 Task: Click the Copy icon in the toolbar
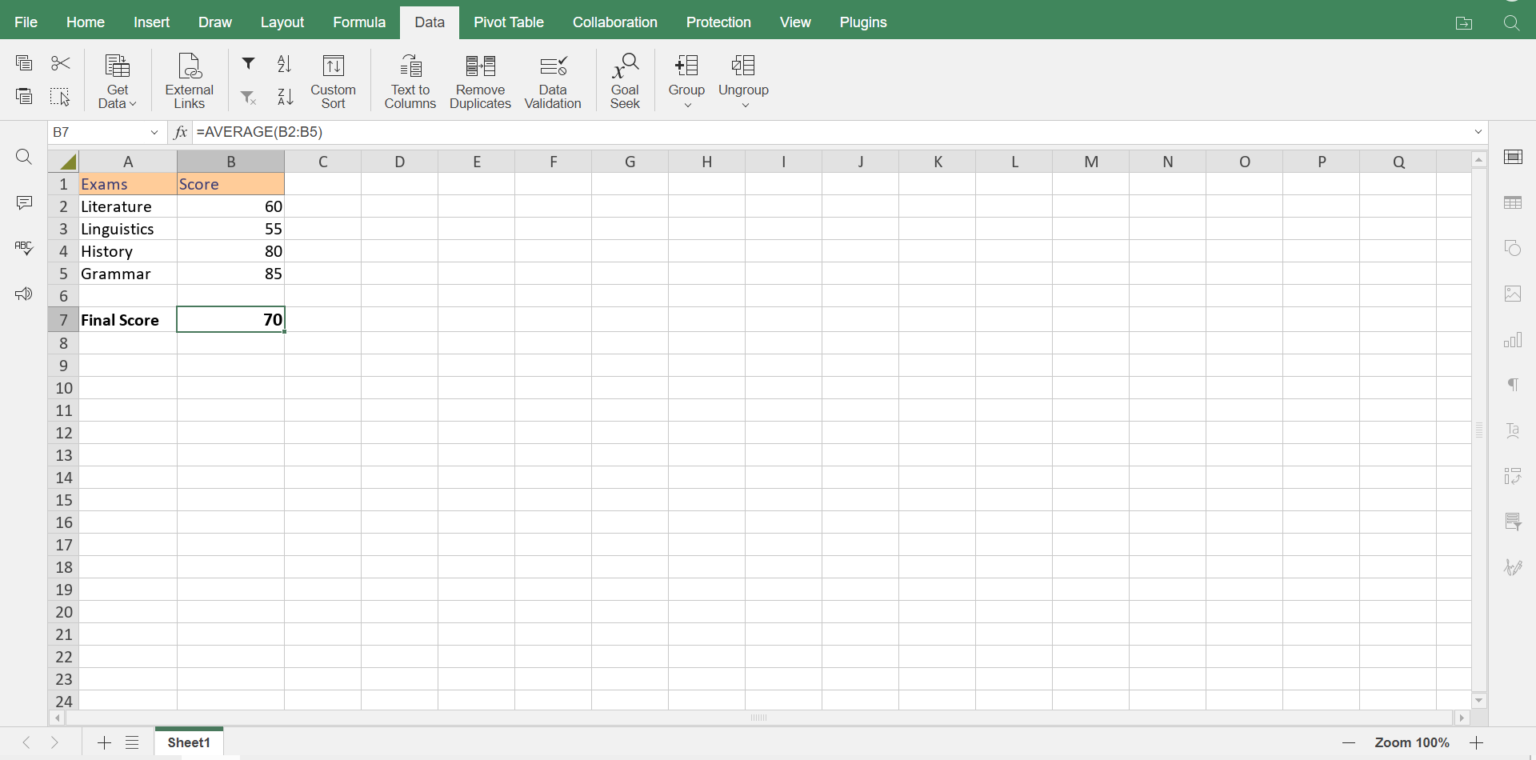pos(24,64)
